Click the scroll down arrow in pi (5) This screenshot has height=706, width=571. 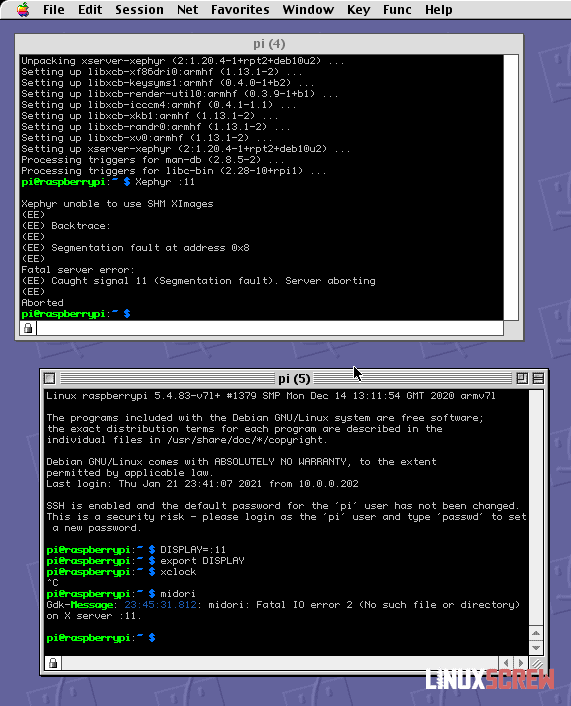[x=536, y=648]
